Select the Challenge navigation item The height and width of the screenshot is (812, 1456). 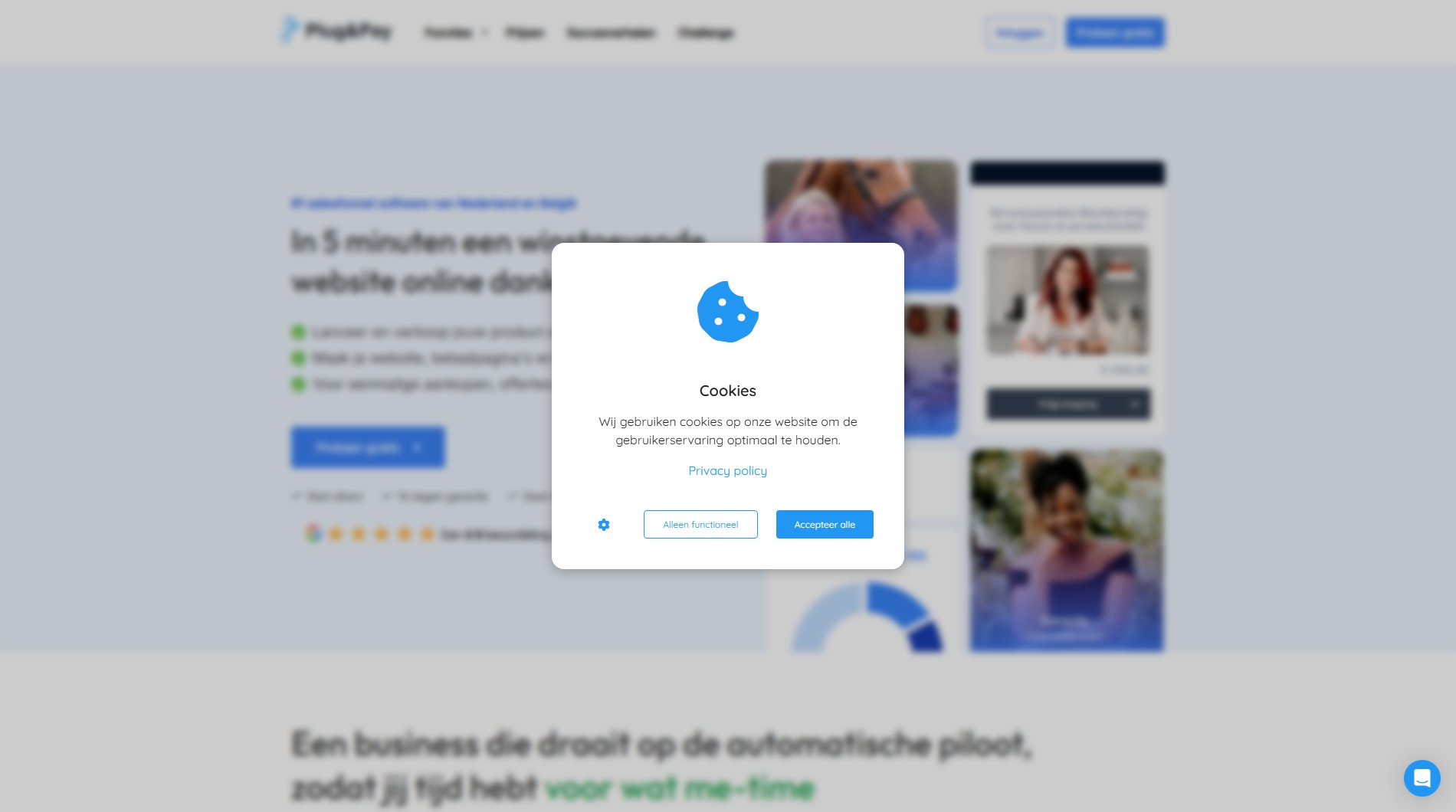(706, 32)
